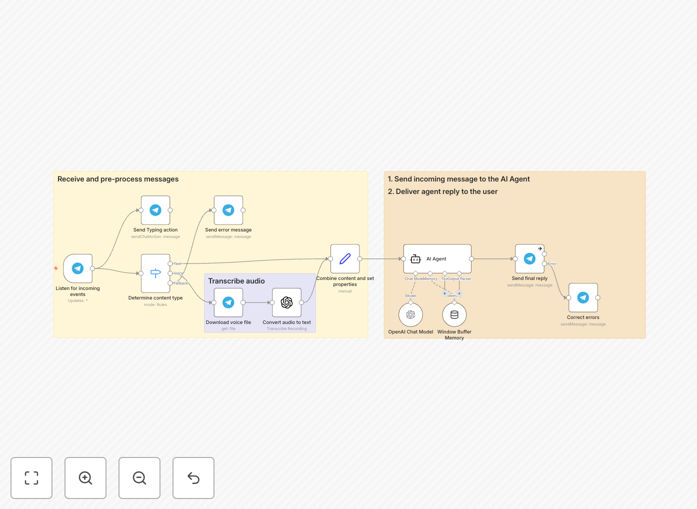Click the output connector of Send error message node
The width and height of the screenshot is (697, 509).
coord(243,210)
